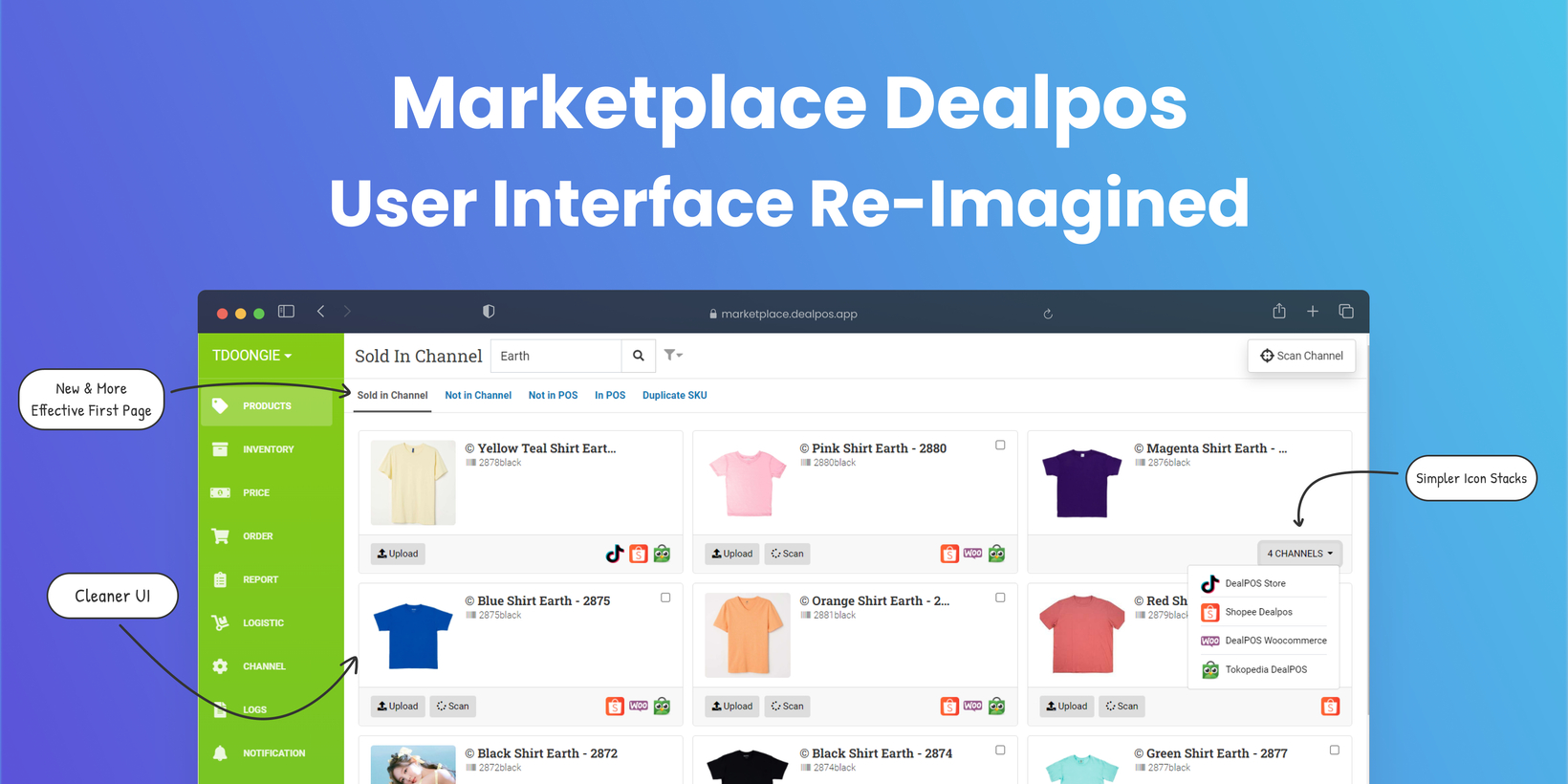Click the Shopee icon on Yellow Teal Shirt card
This screenshot has width=1568, height=784.
tap(639, 554)
